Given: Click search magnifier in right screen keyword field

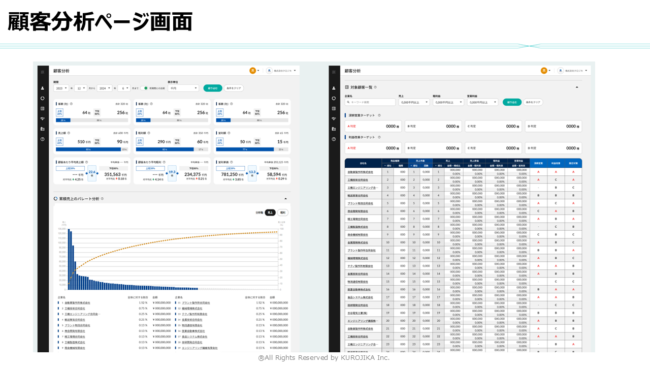Looking at the screenshot, I should [x=349, y=102].
